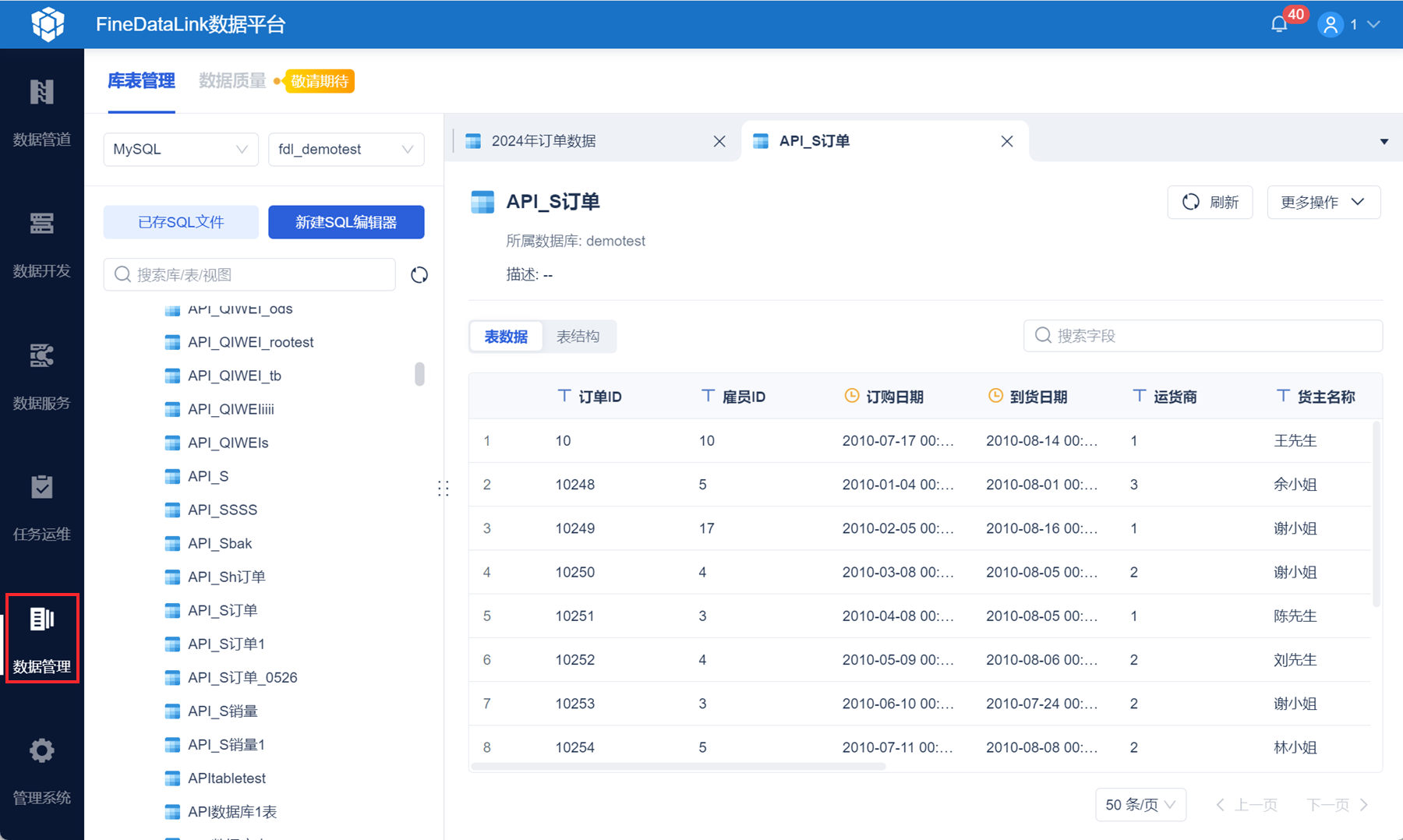
Task: Select the API_S销量 table
Action: coord(223,711)
